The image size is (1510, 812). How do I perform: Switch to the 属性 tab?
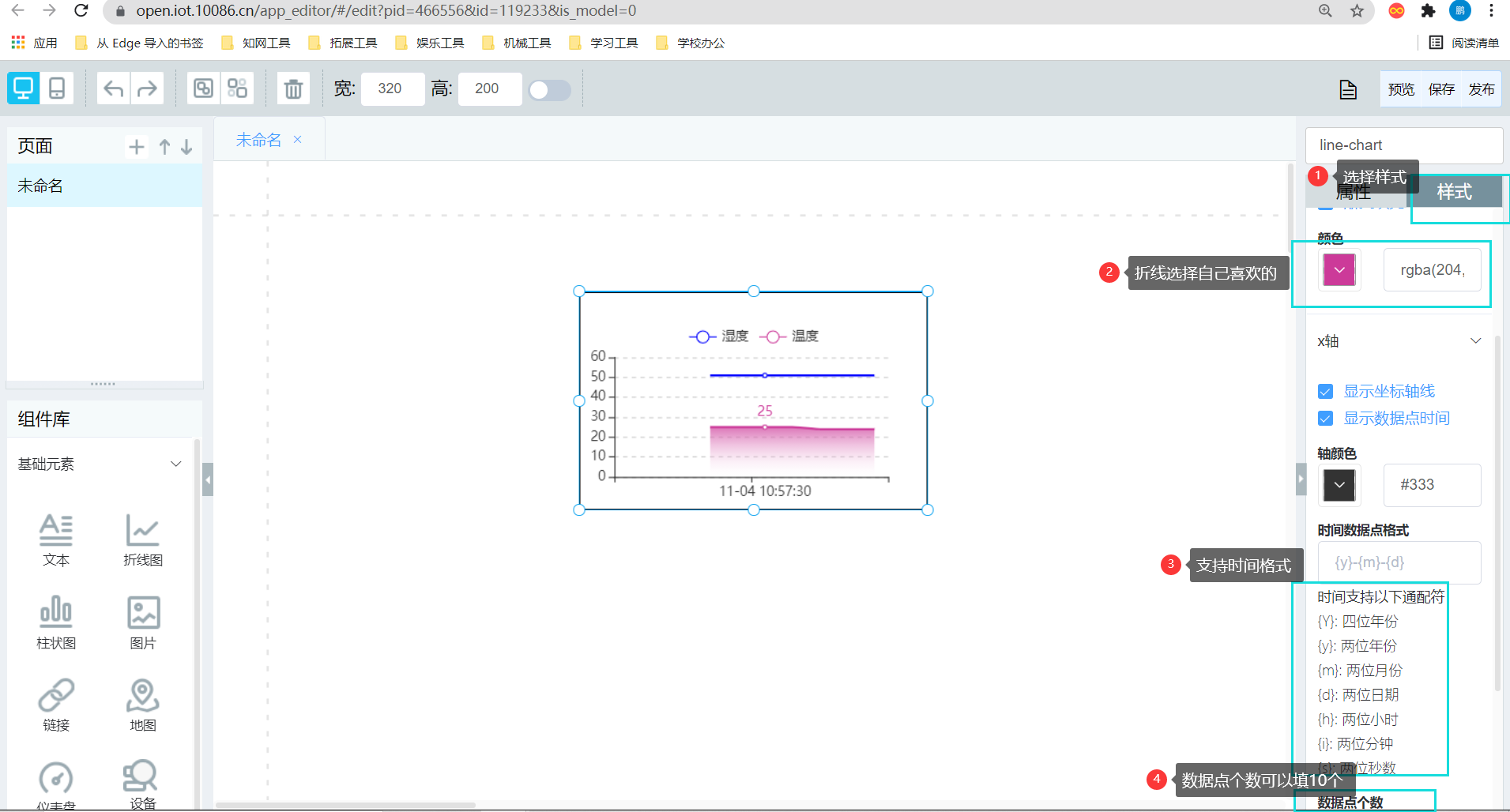point(1354,192)
